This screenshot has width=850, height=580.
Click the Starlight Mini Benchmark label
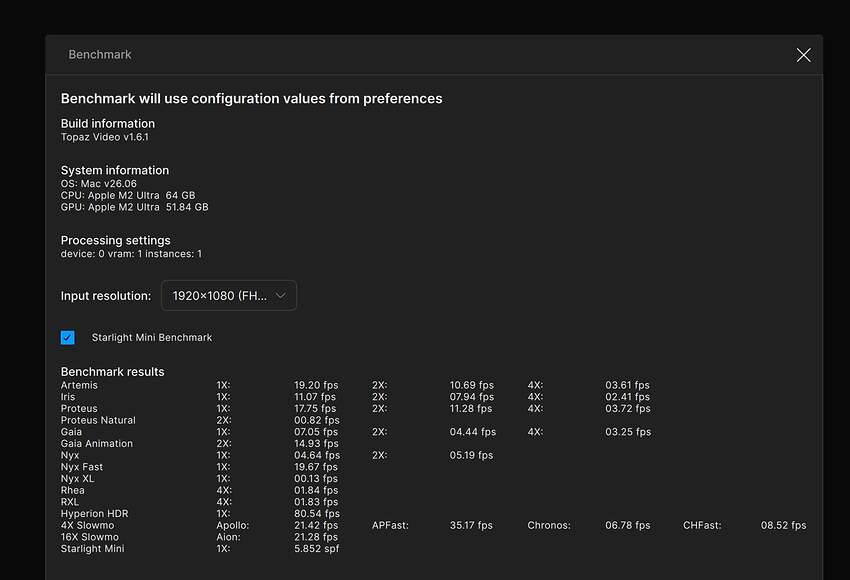click(x=152, y=337)
